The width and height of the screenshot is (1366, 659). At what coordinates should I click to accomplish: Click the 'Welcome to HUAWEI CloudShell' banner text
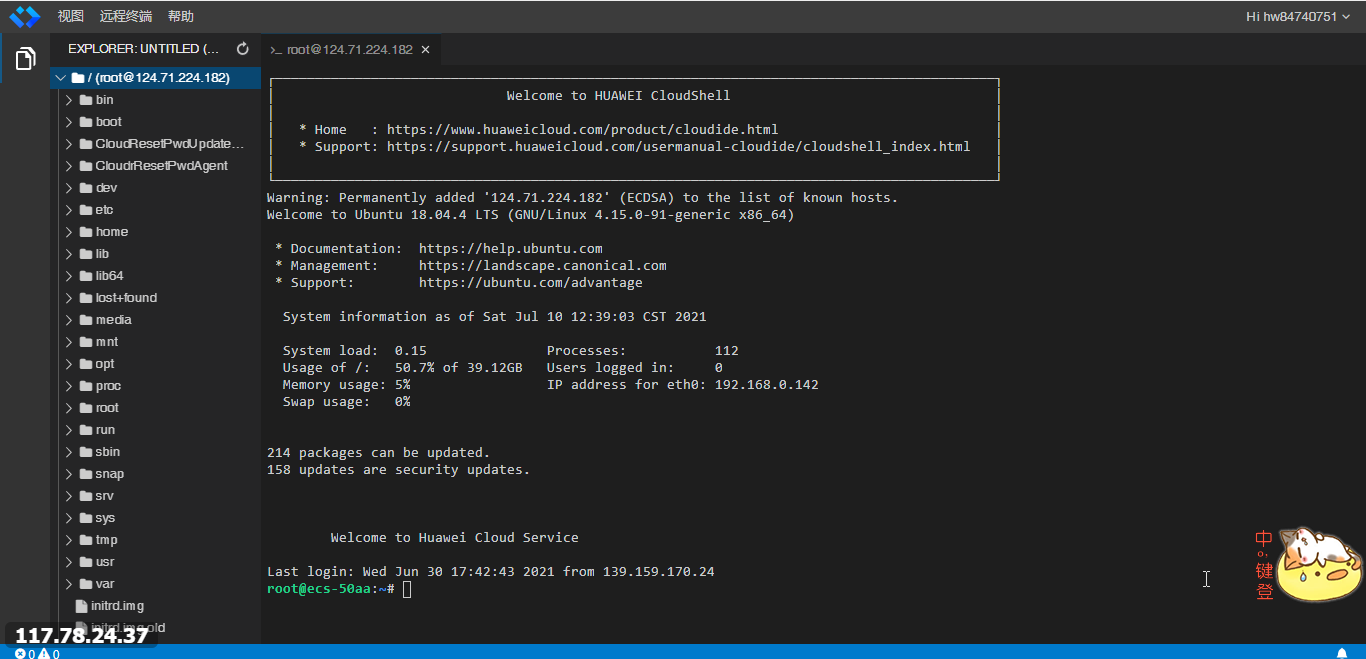point(619,96)
